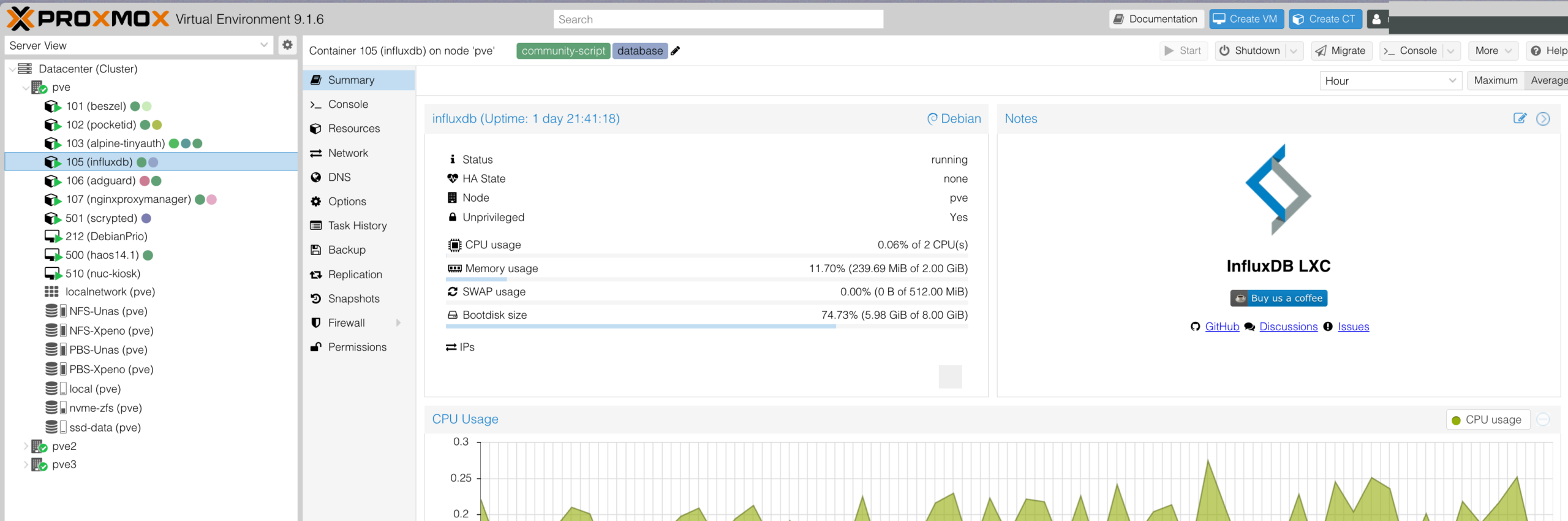Image resolution: width=1568 pixels, height=521 pixels.
Task: Click the Help button
Action: 1548,51
